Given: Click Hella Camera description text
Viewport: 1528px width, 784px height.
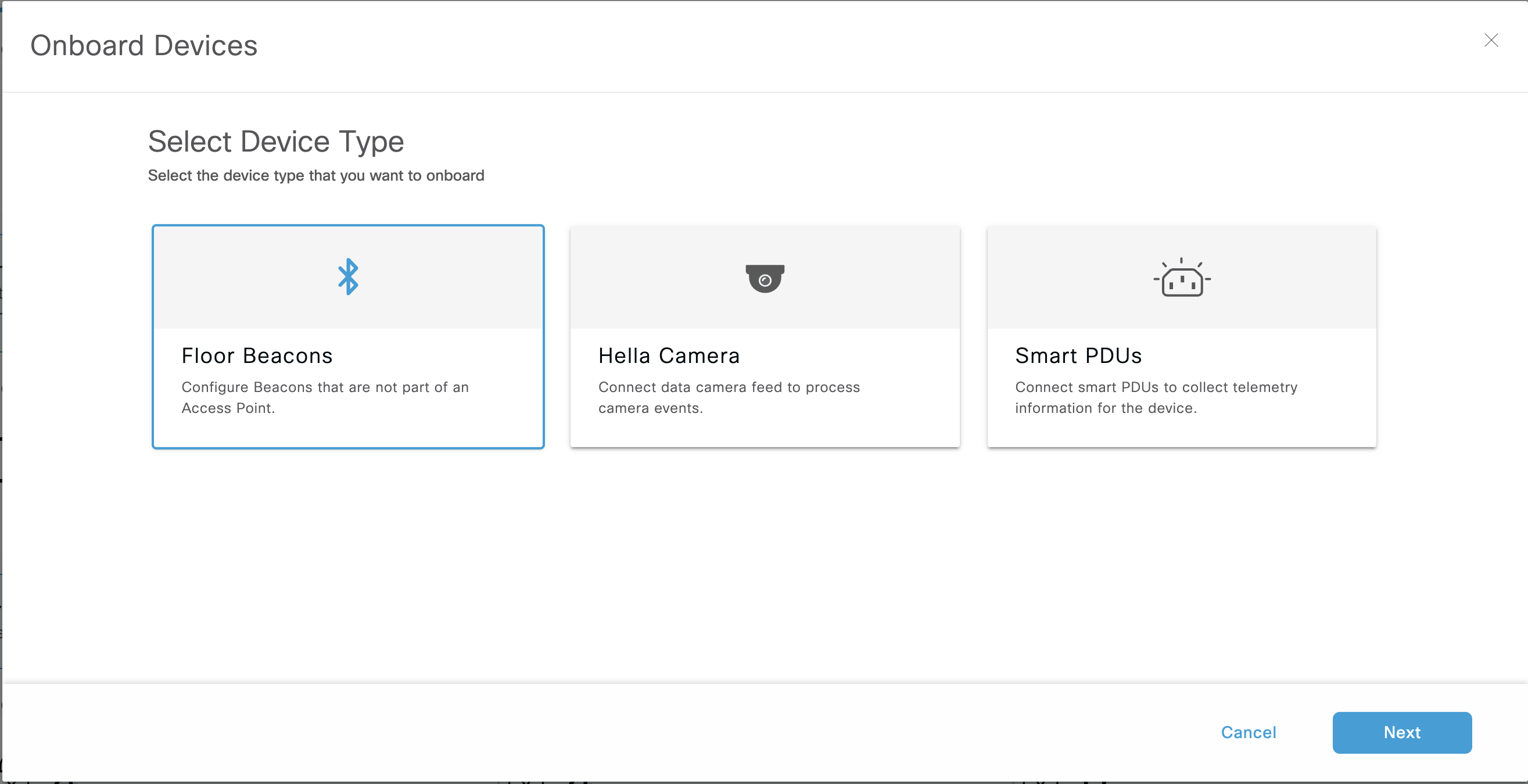Looking at the screenshot, I should pos(729,397).
